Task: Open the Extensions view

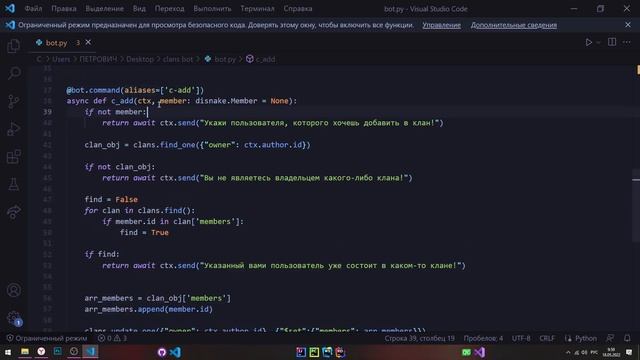Action: (x=13, y=157)
